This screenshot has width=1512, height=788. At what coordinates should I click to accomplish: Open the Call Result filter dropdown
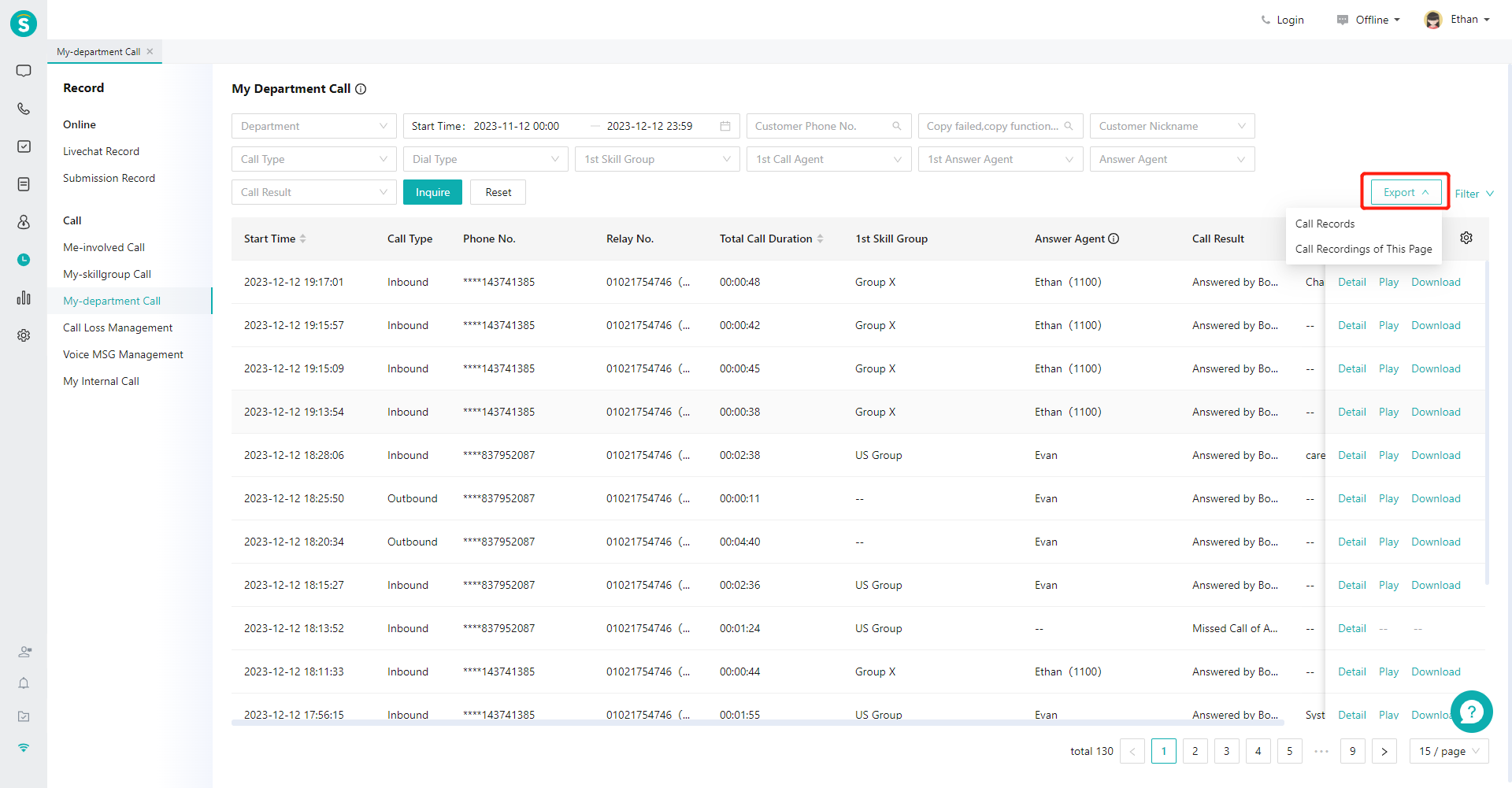pyautogui.click(x=314, y=192)
